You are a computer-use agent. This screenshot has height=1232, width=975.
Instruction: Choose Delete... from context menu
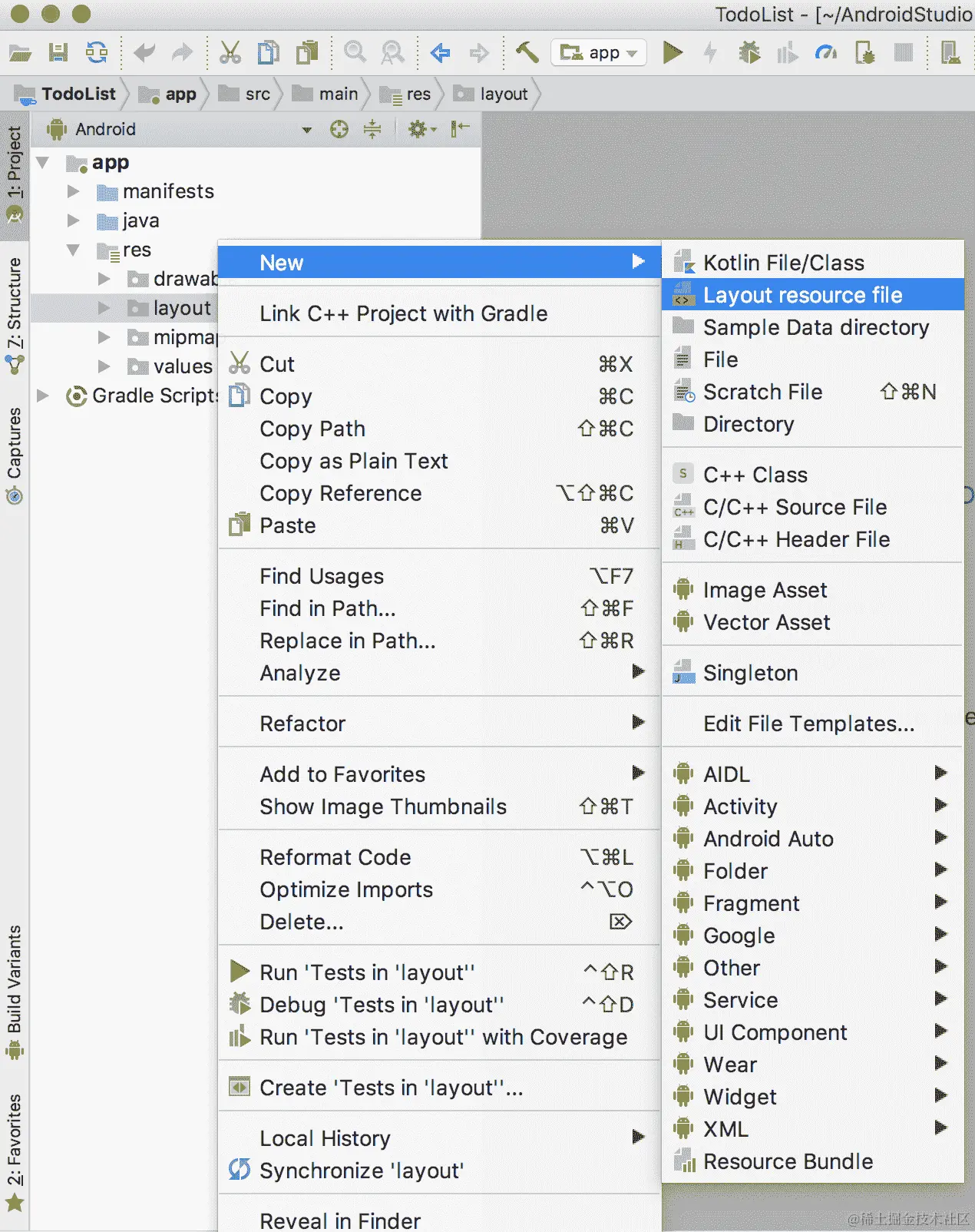point(439,922)
